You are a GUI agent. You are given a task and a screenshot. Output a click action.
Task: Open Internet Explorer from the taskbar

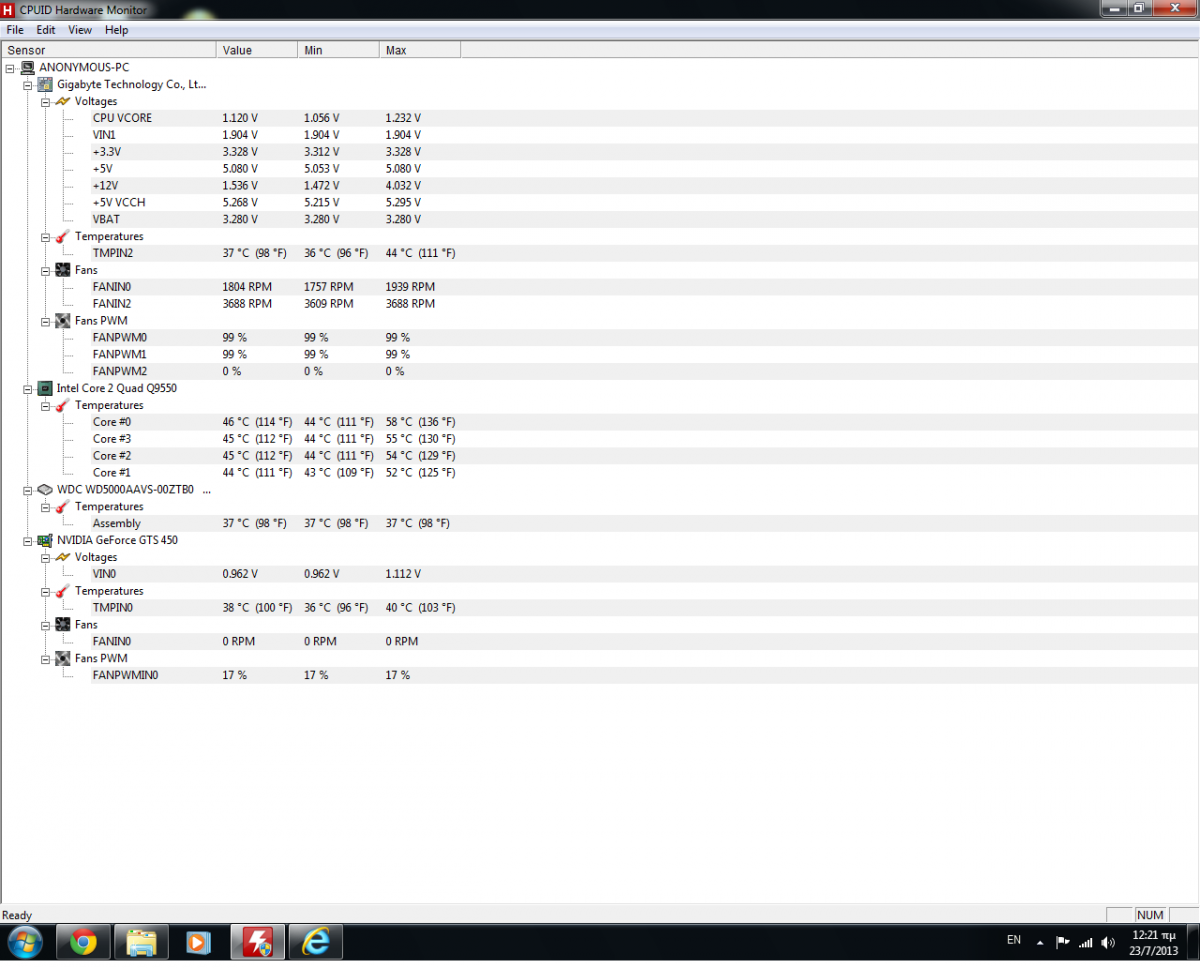316,942
